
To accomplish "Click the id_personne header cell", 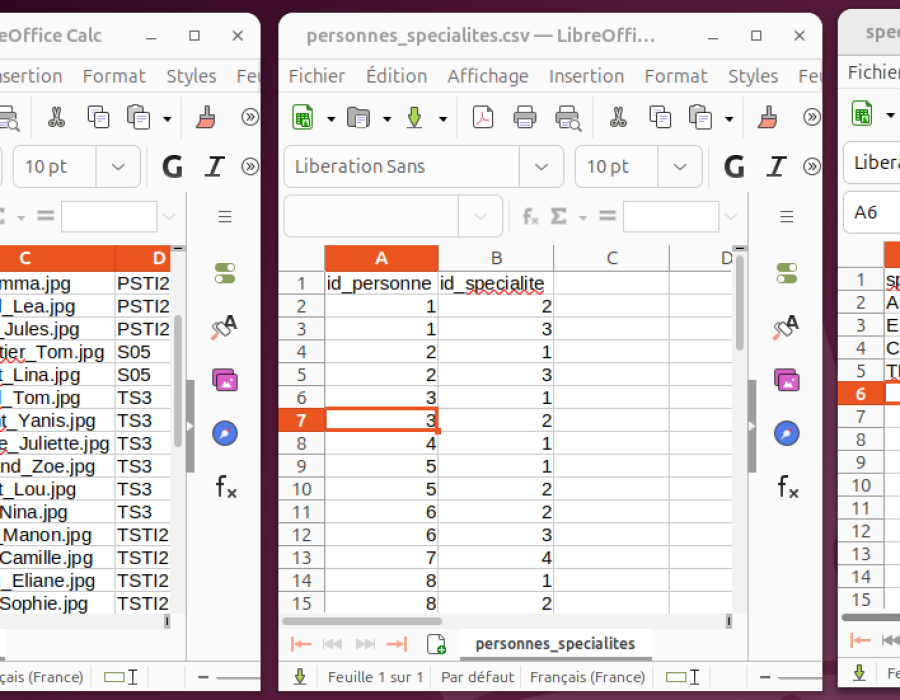I will point(381,283).
